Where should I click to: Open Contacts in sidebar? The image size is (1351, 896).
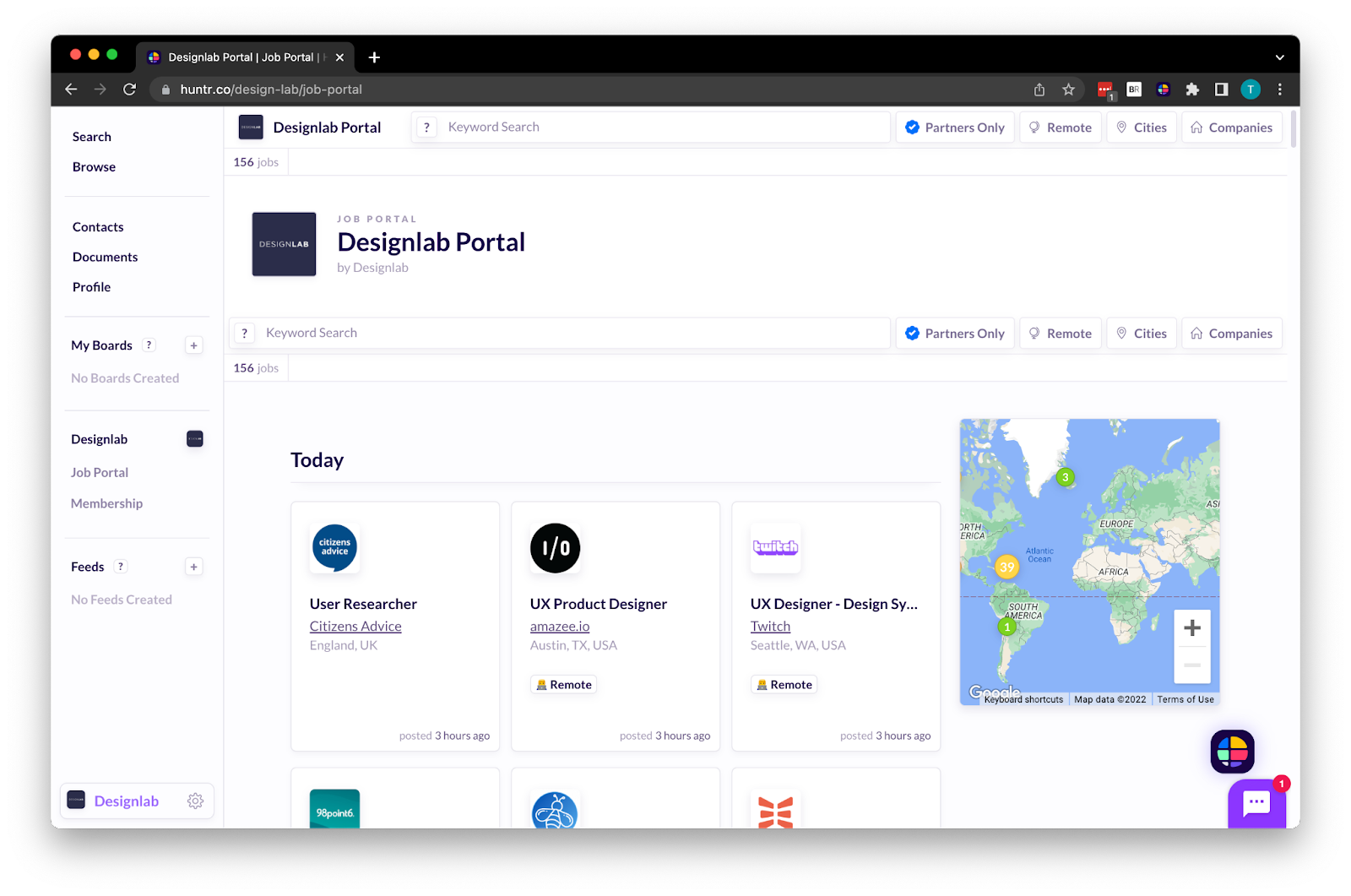pos(98,227)
